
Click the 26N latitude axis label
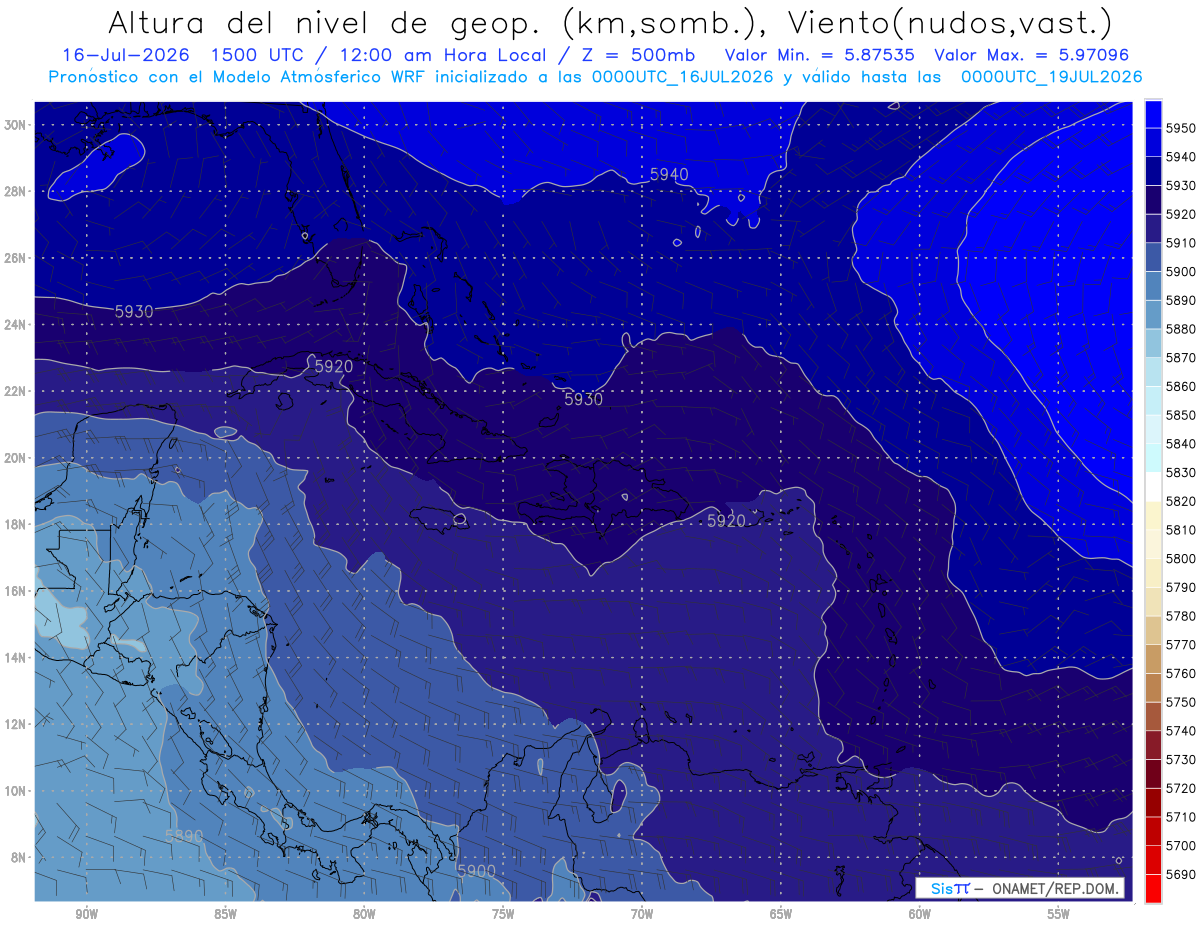click(15, 258)
